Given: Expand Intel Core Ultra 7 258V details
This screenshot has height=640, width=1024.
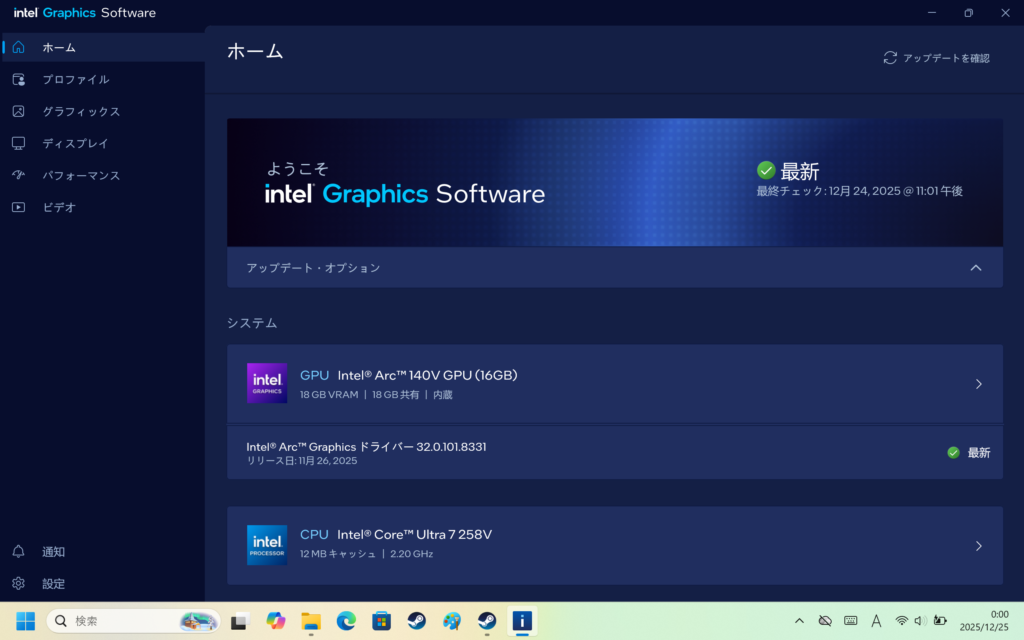Looking at the screenshot, I should [x=978, y=546].
